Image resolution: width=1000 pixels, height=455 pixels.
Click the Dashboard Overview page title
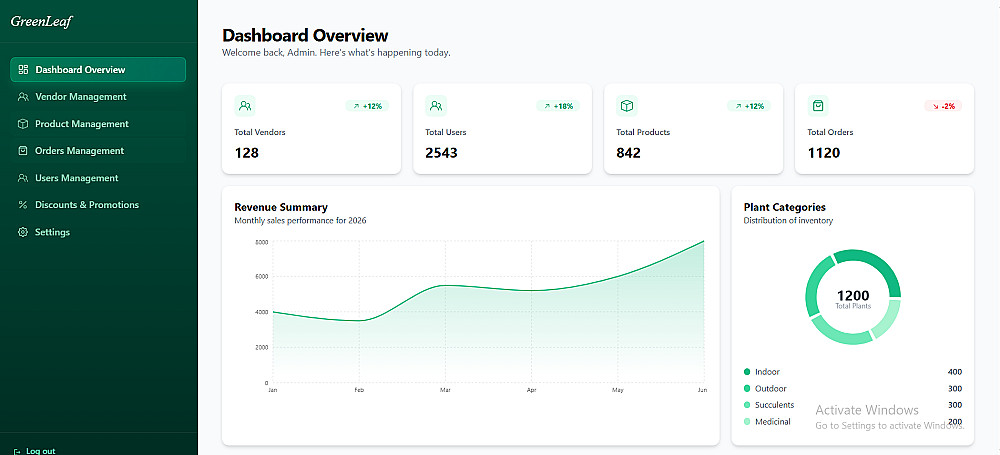pyautogui.click(x=305, y=35)
